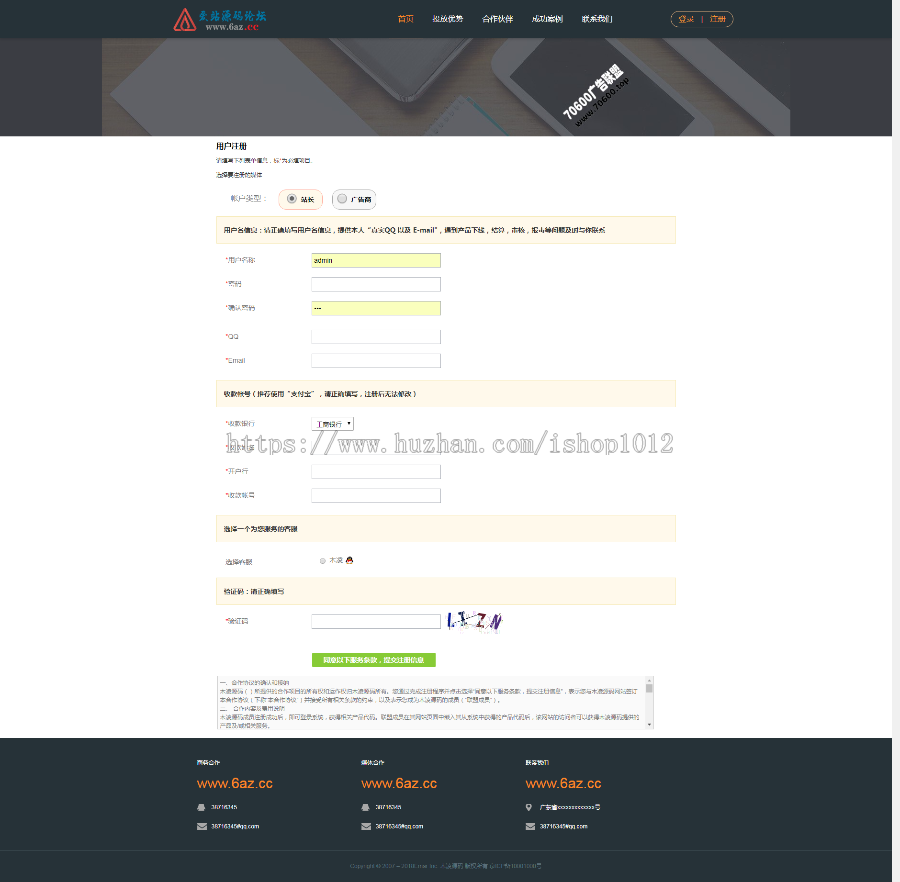The height and width of the screenshot is (882, 900).
Task: Click the up arrow of the terms box scrollbar
Action: (x=649, y=680)
